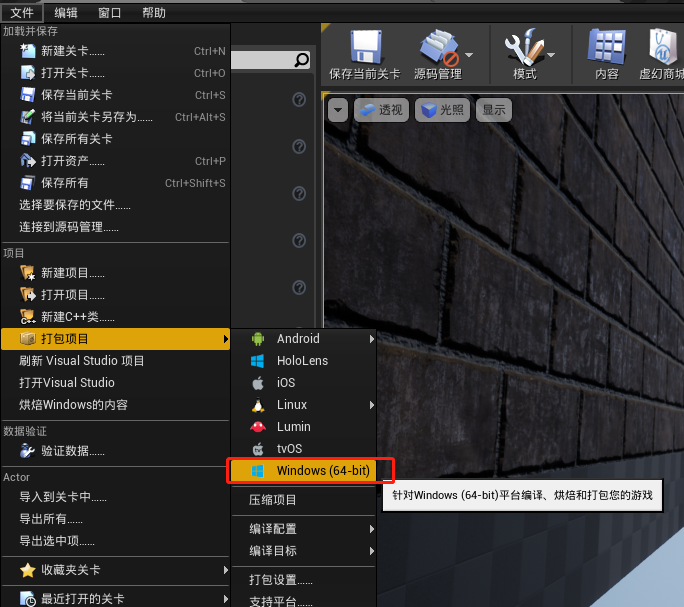Click the 新建C++类 icon

[28, 317]
